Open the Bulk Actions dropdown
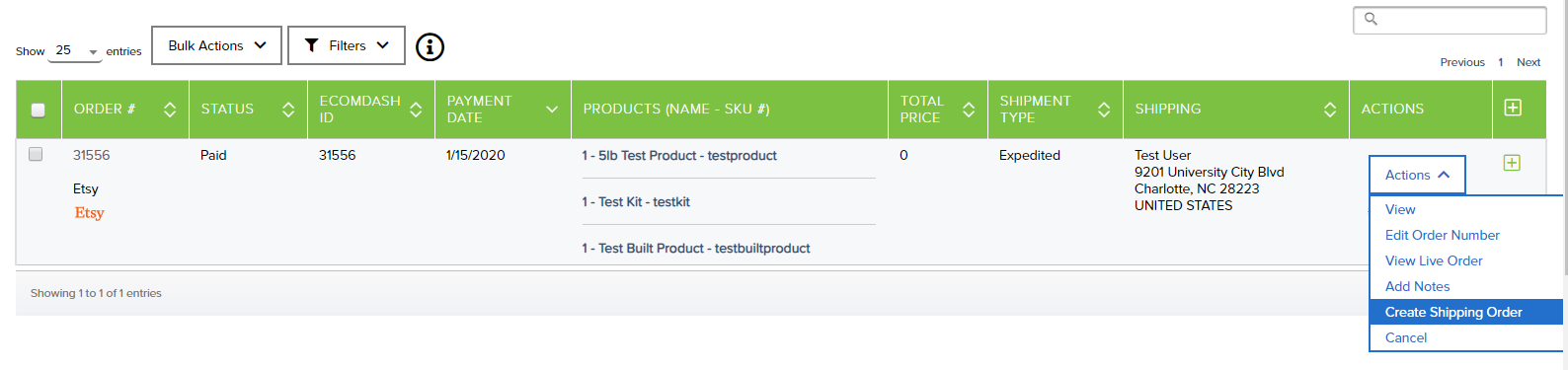The width and height of the screenshot is (1568, 370). pos(216,45)
